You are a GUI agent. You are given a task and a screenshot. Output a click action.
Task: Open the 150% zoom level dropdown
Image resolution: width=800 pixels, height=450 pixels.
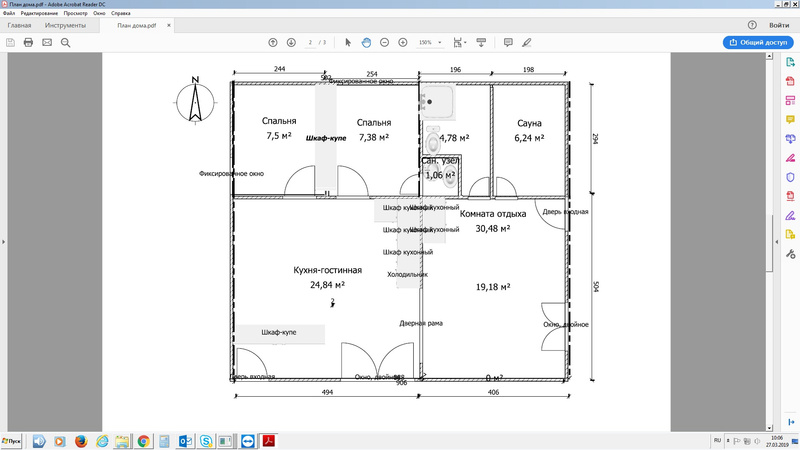coord(429,43)
